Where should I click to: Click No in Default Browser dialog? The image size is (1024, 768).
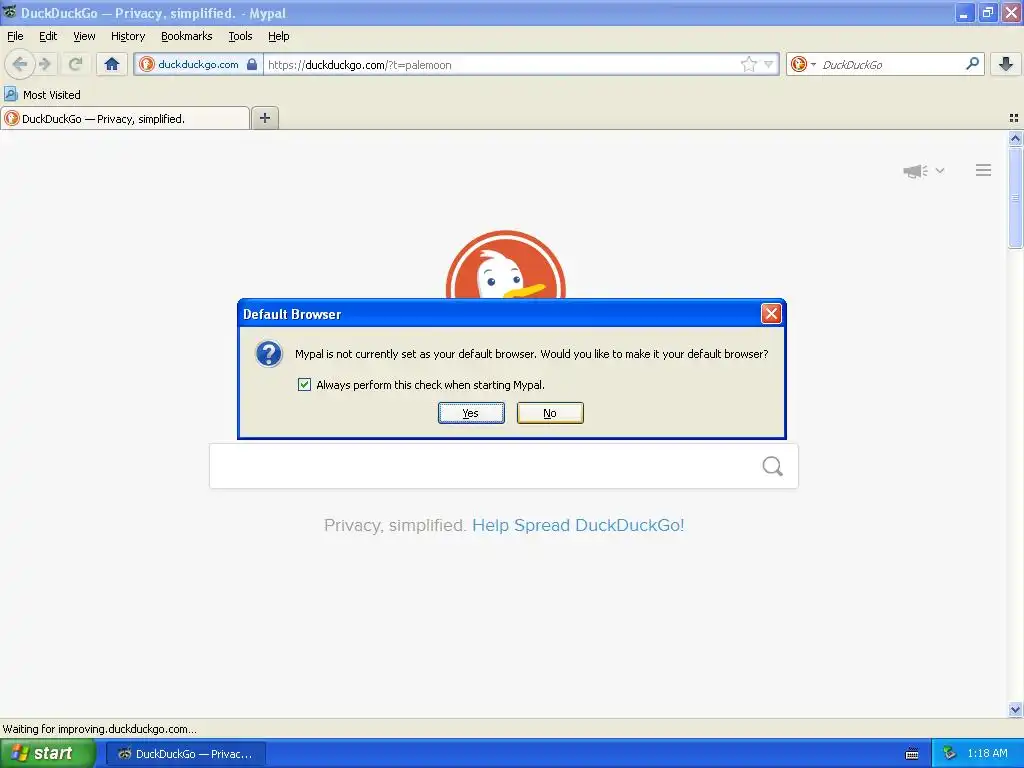click(x=550, y=413)
